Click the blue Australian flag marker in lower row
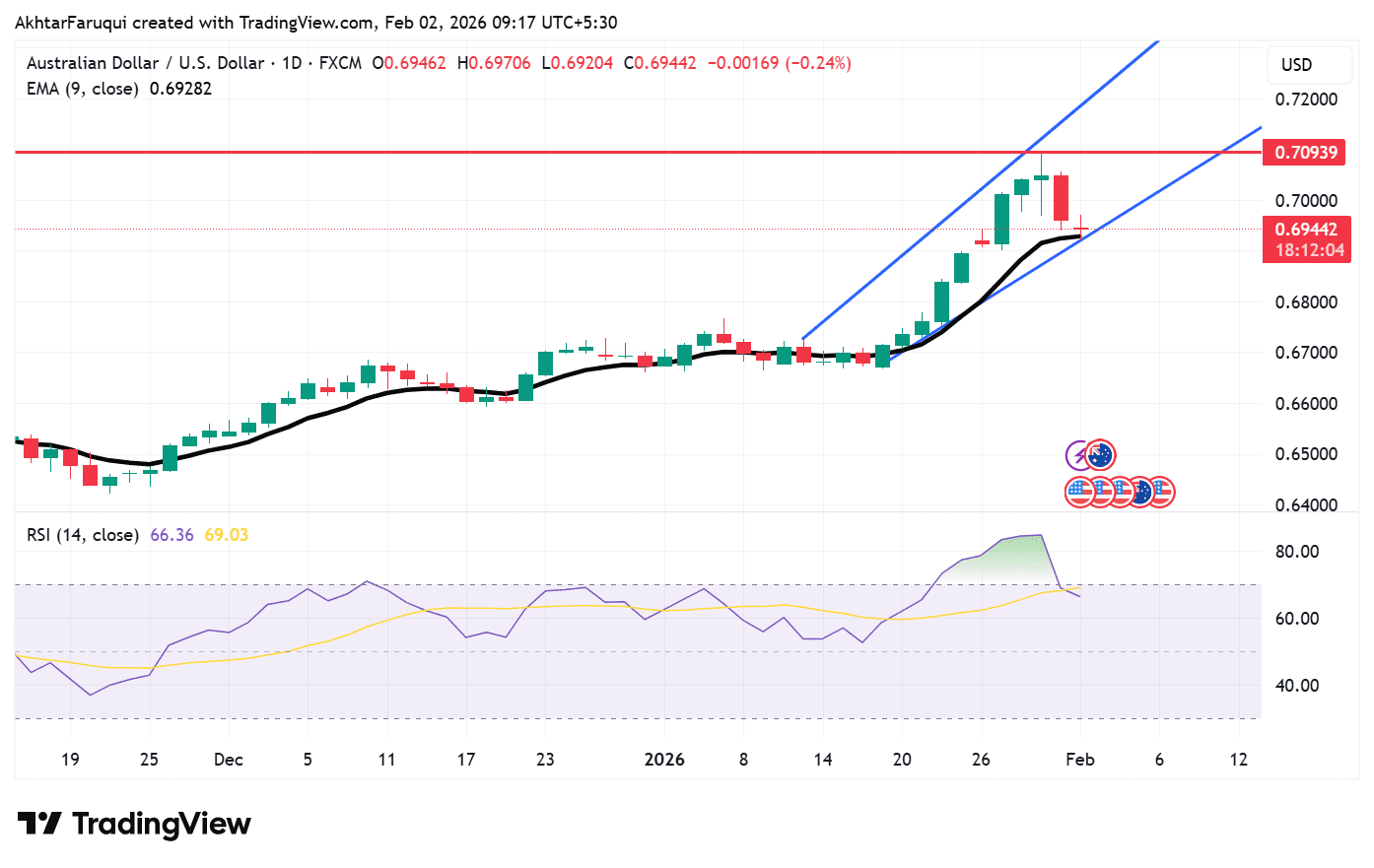The width and height of the screenshot is (1374, 868). tap(1141, 493)
